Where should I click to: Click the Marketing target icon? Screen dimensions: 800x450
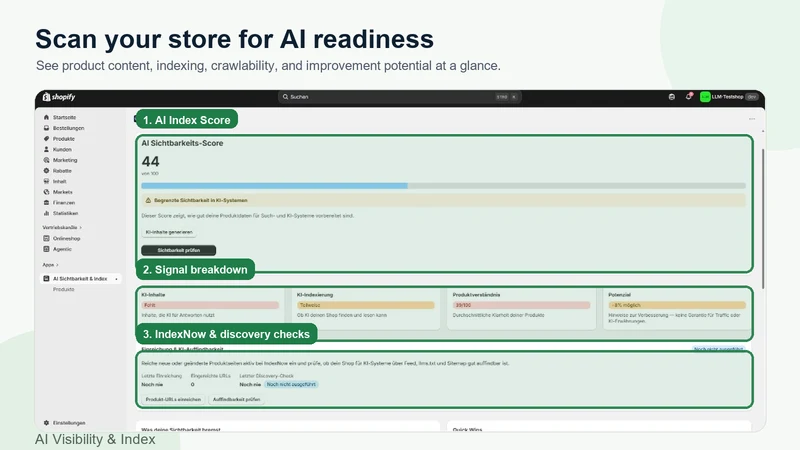pos(46,160)
